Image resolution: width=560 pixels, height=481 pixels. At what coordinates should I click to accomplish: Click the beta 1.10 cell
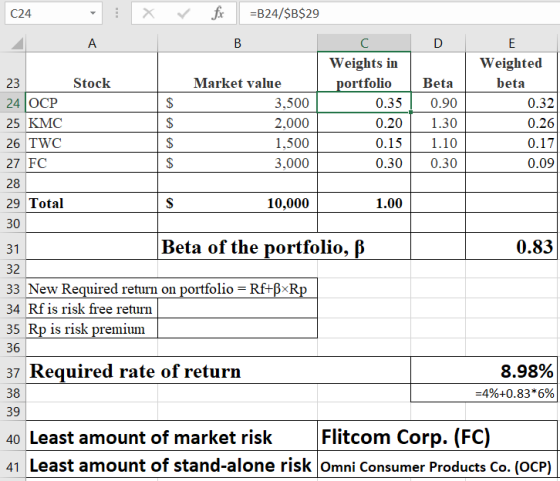438,143
